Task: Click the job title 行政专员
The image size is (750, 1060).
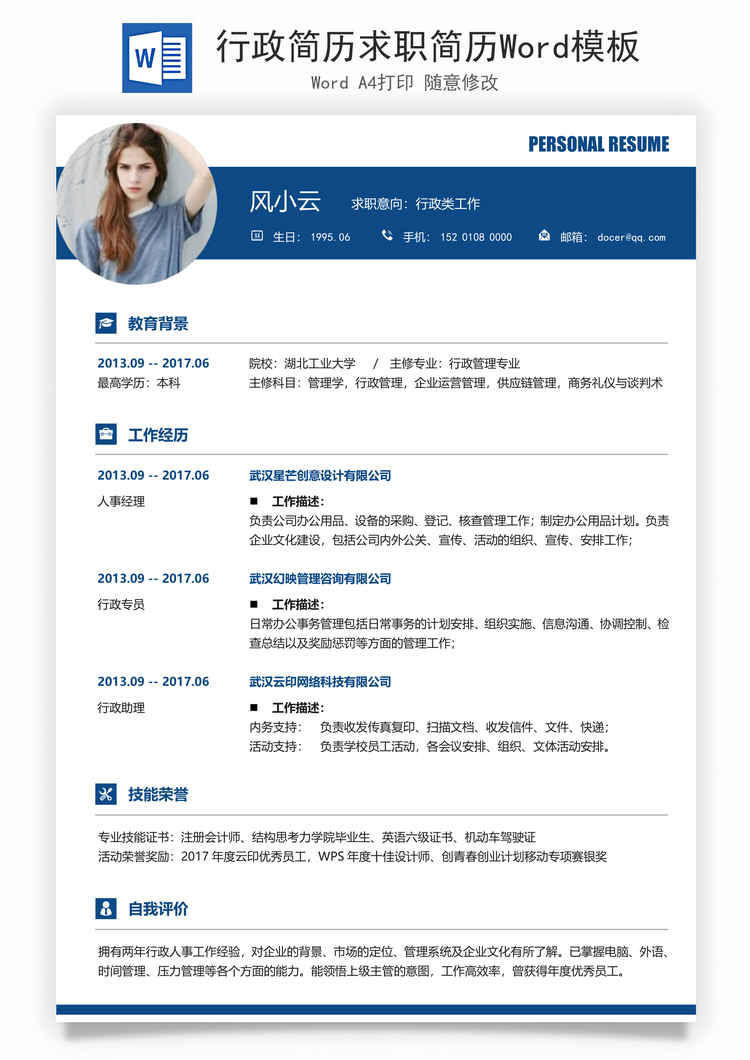Action: [121, 604]
